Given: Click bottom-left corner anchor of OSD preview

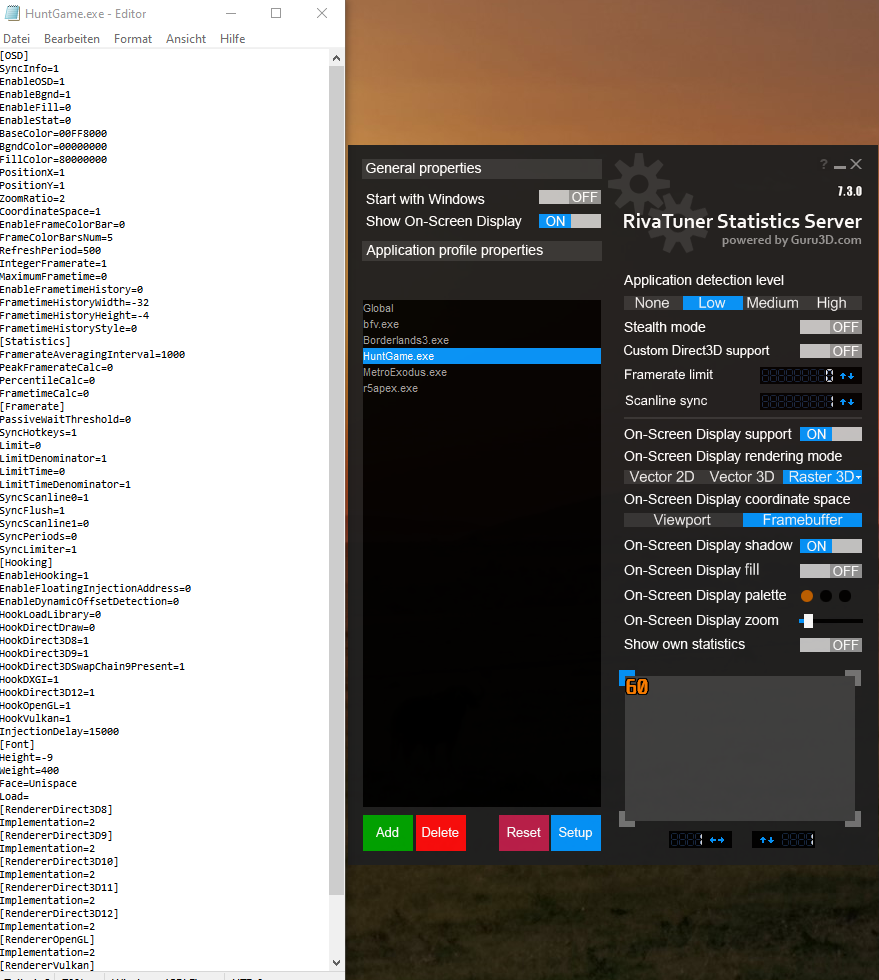Looking at the screenshot, I should (x=626, y=819).
